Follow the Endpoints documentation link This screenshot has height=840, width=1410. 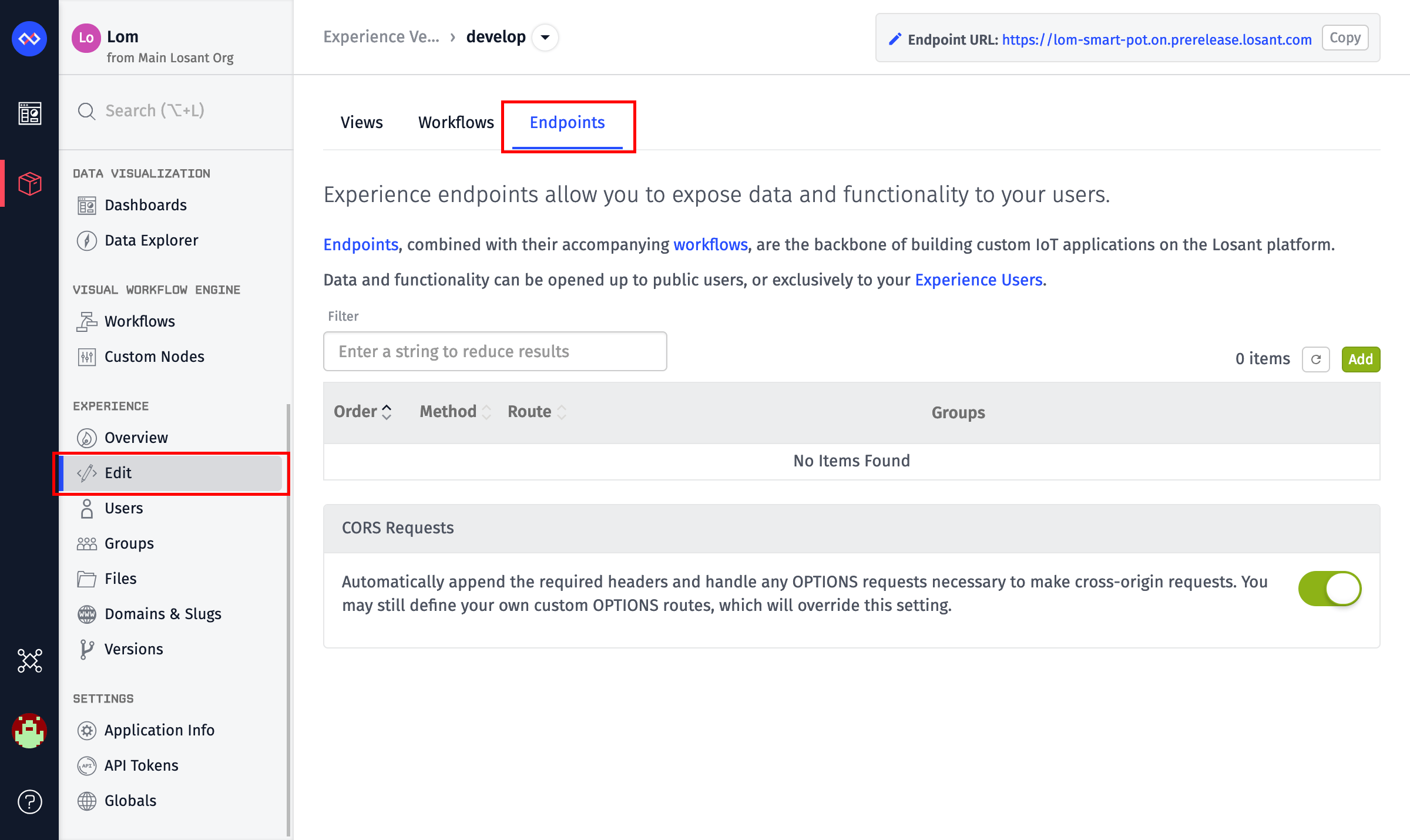click(361, 244)
